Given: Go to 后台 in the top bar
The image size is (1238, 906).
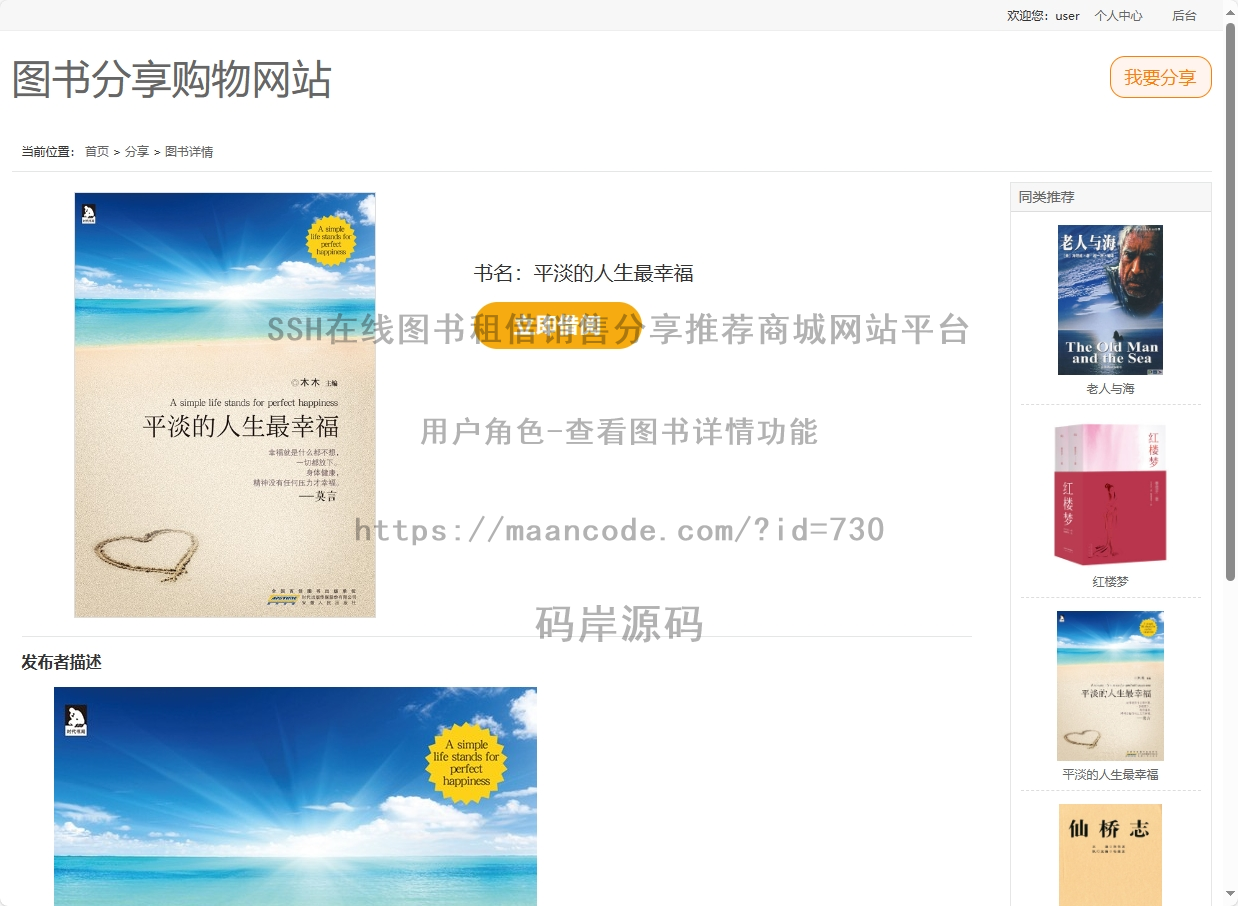Looking at the screenshot, I should pos(1184,16).
